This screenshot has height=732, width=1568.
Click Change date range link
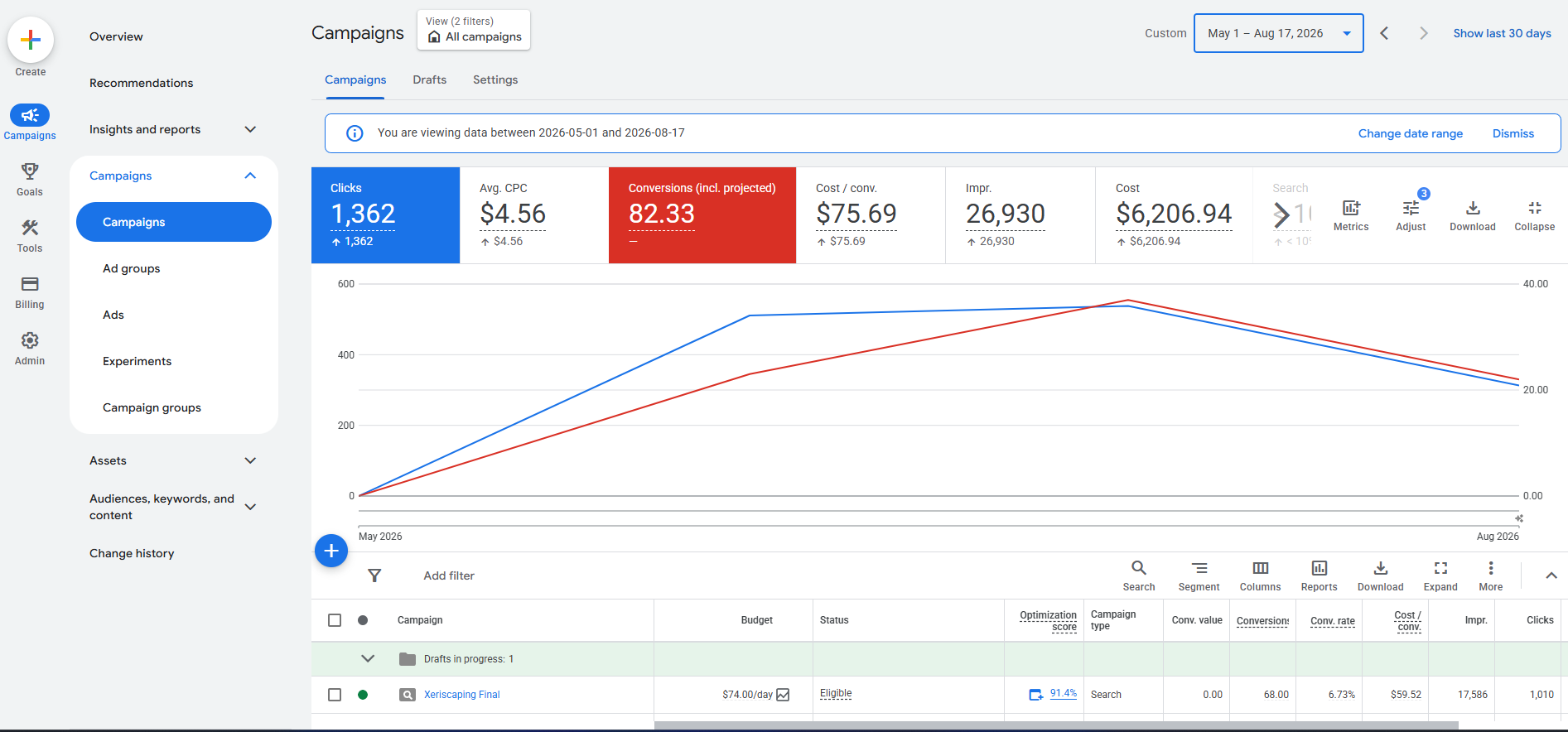1410,133
